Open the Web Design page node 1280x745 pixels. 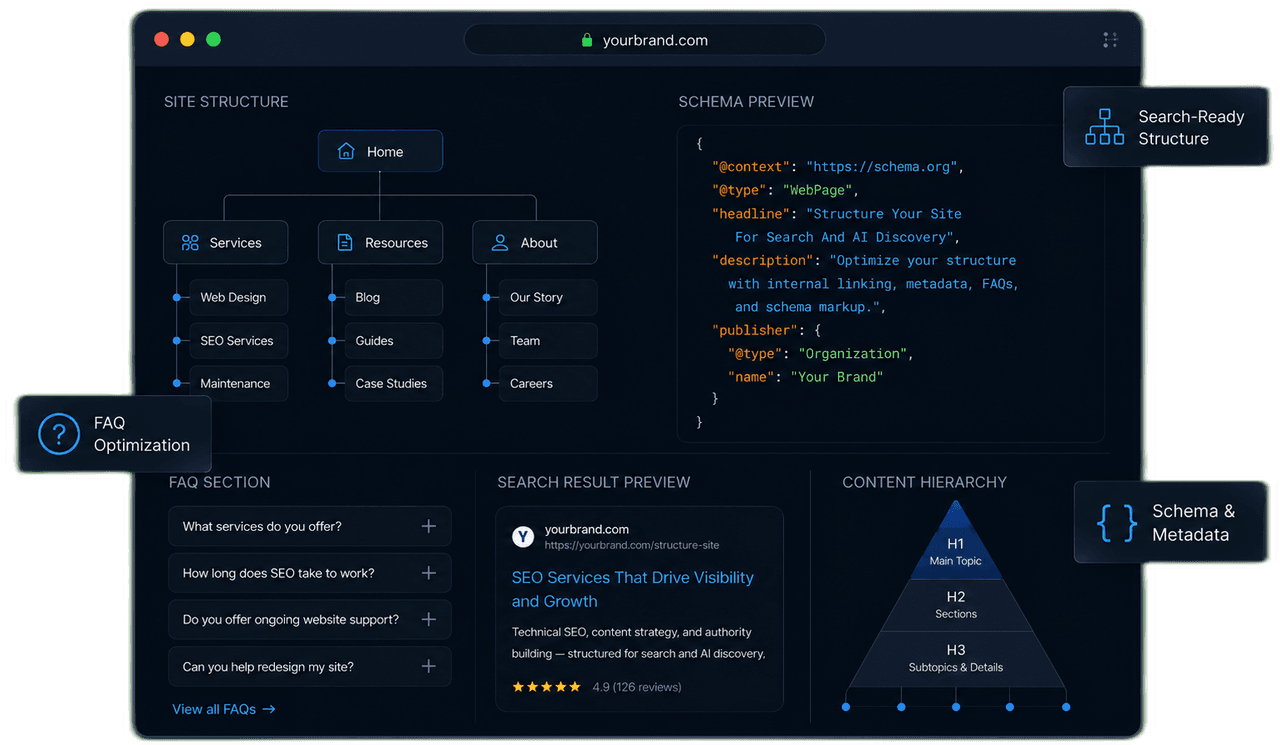238,297
